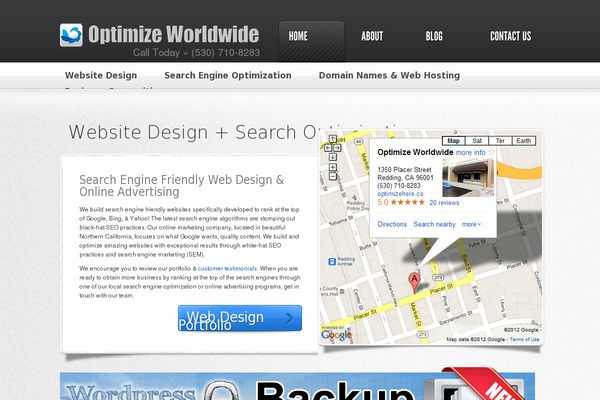Click 'more info' in the map popup
The image size is (600, 400).
coord(470,152)
